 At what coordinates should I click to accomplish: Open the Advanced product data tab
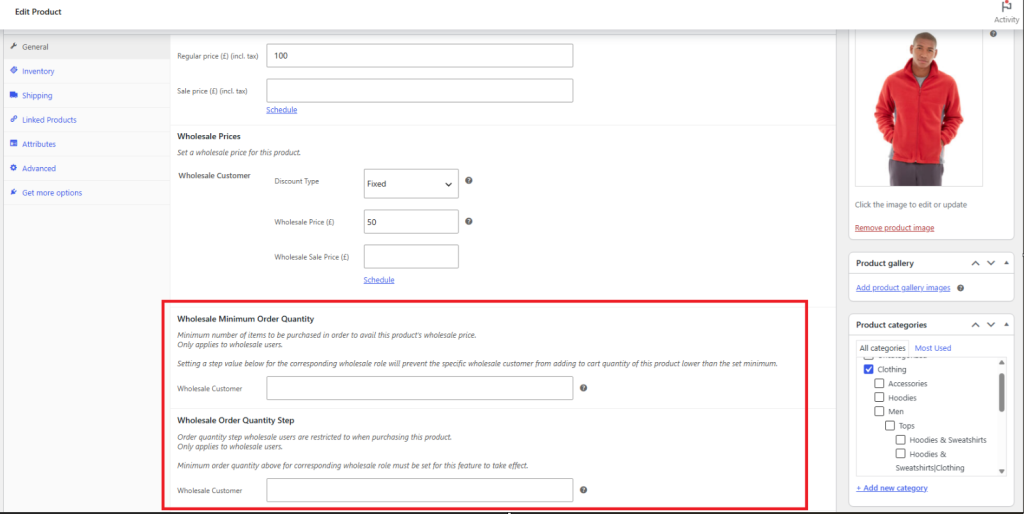[86, 169]
